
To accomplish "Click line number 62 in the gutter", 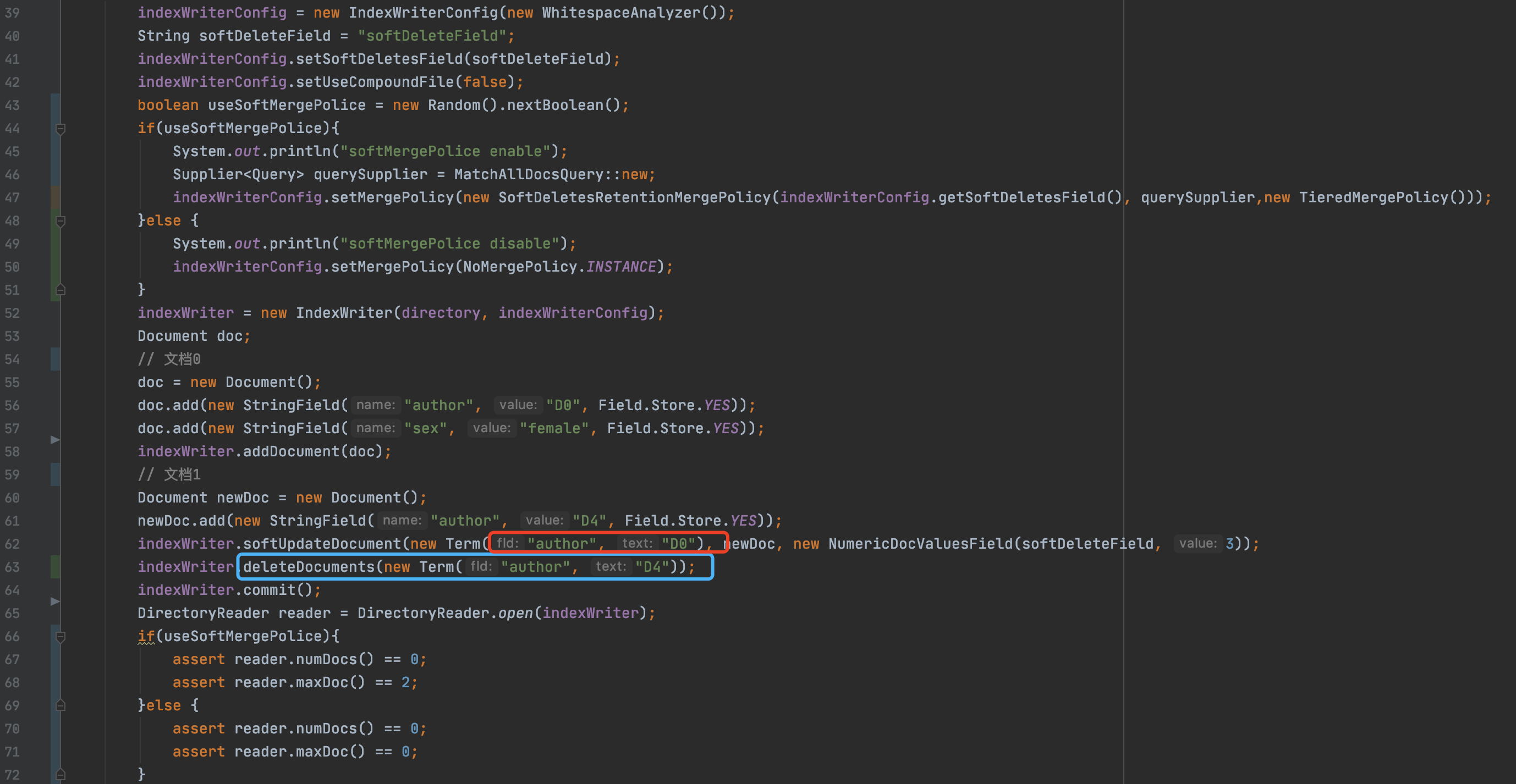I will point(12,544).
